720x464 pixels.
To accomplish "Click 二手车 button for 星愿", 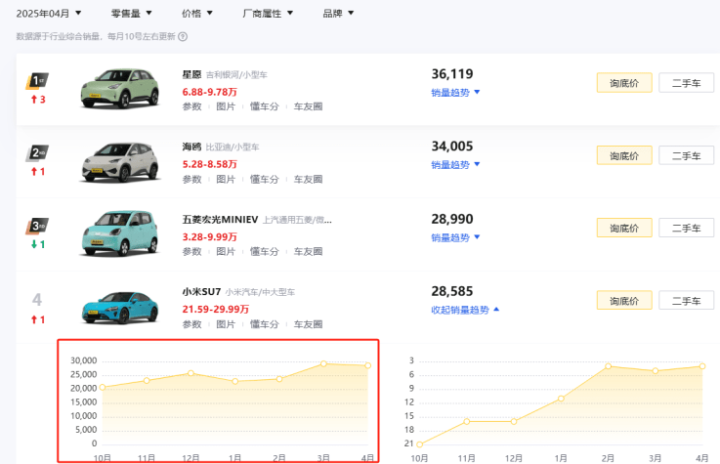I will [x=686, y=83].
